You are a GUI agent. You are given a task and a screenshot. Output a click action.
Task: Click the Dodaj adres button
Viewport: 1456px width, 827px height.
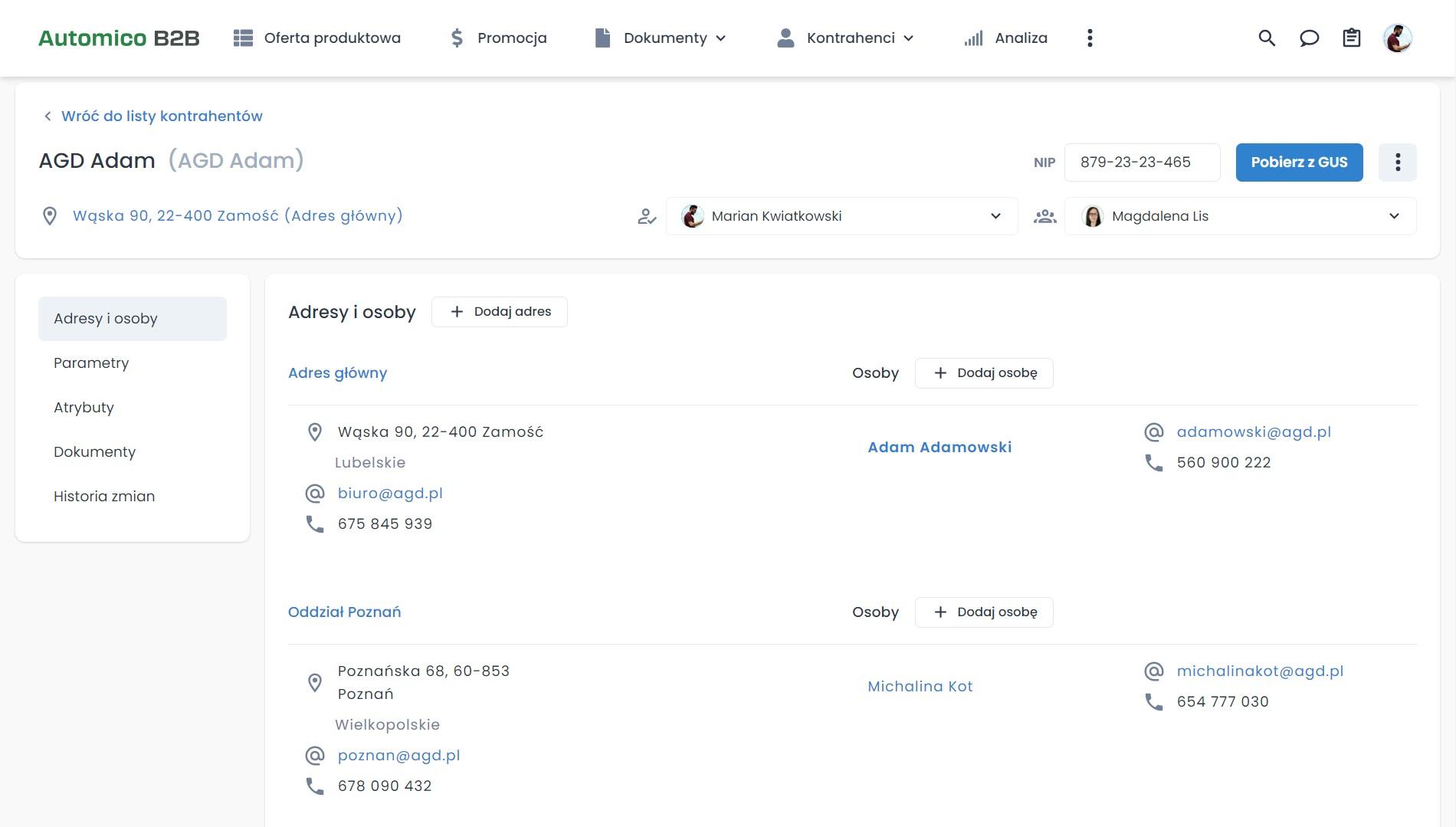500,312
